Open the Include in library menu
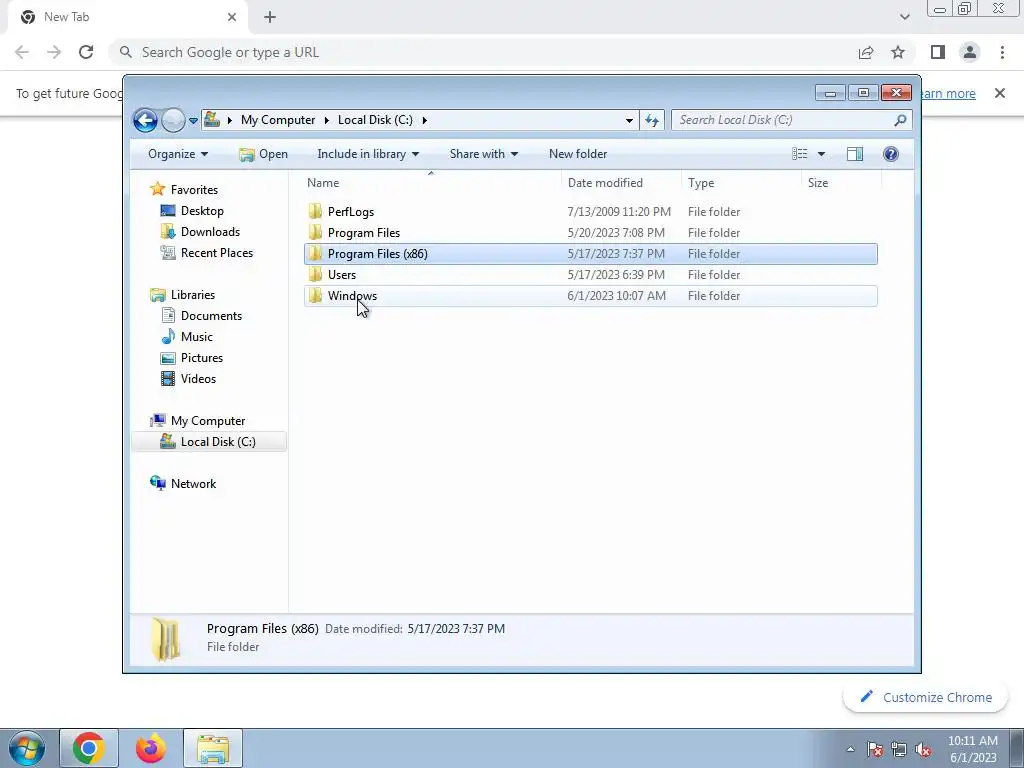Image resolution: width=1024 pixels, height=768 pixels. coord(368,154)
